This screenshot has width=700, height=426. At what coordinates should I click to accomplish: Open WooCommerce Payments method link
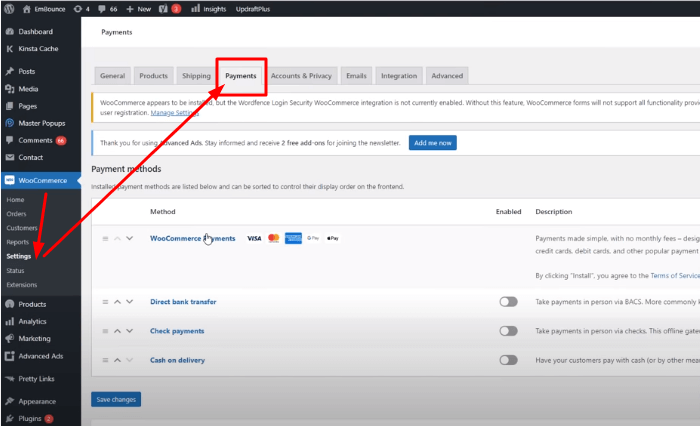point(192,238)
